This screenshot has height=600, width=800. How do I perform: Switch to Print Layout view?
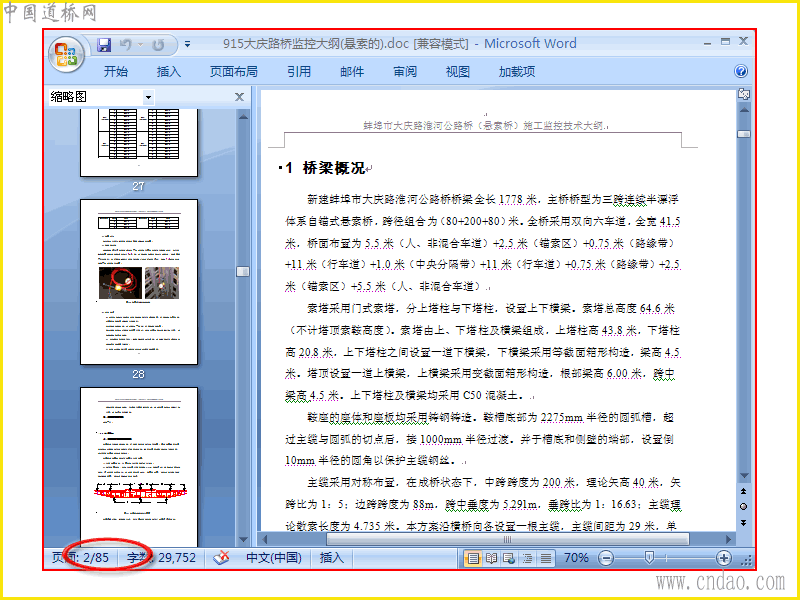pos(473,558)
